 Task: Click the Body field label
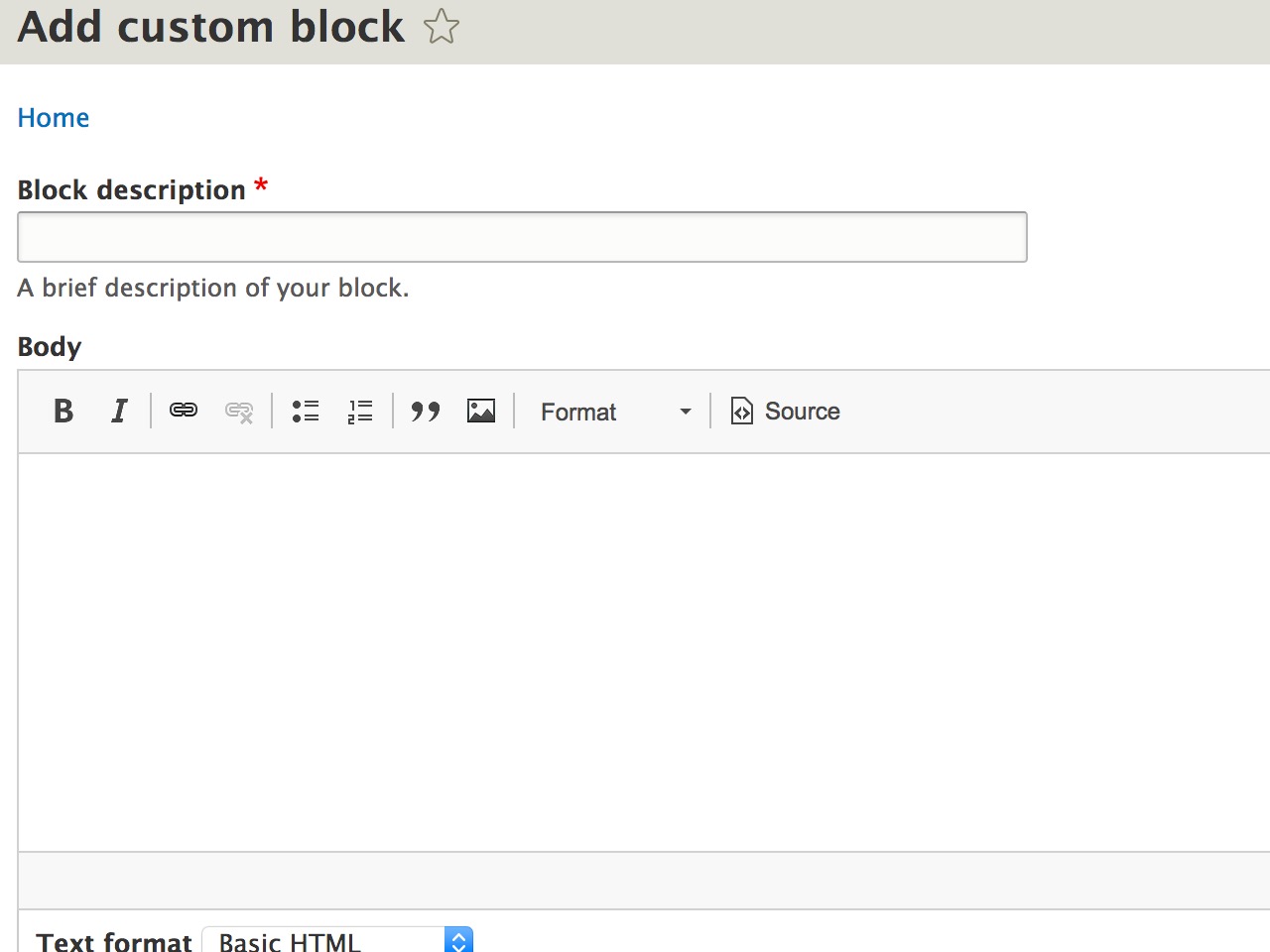click(x=49, y=346)
